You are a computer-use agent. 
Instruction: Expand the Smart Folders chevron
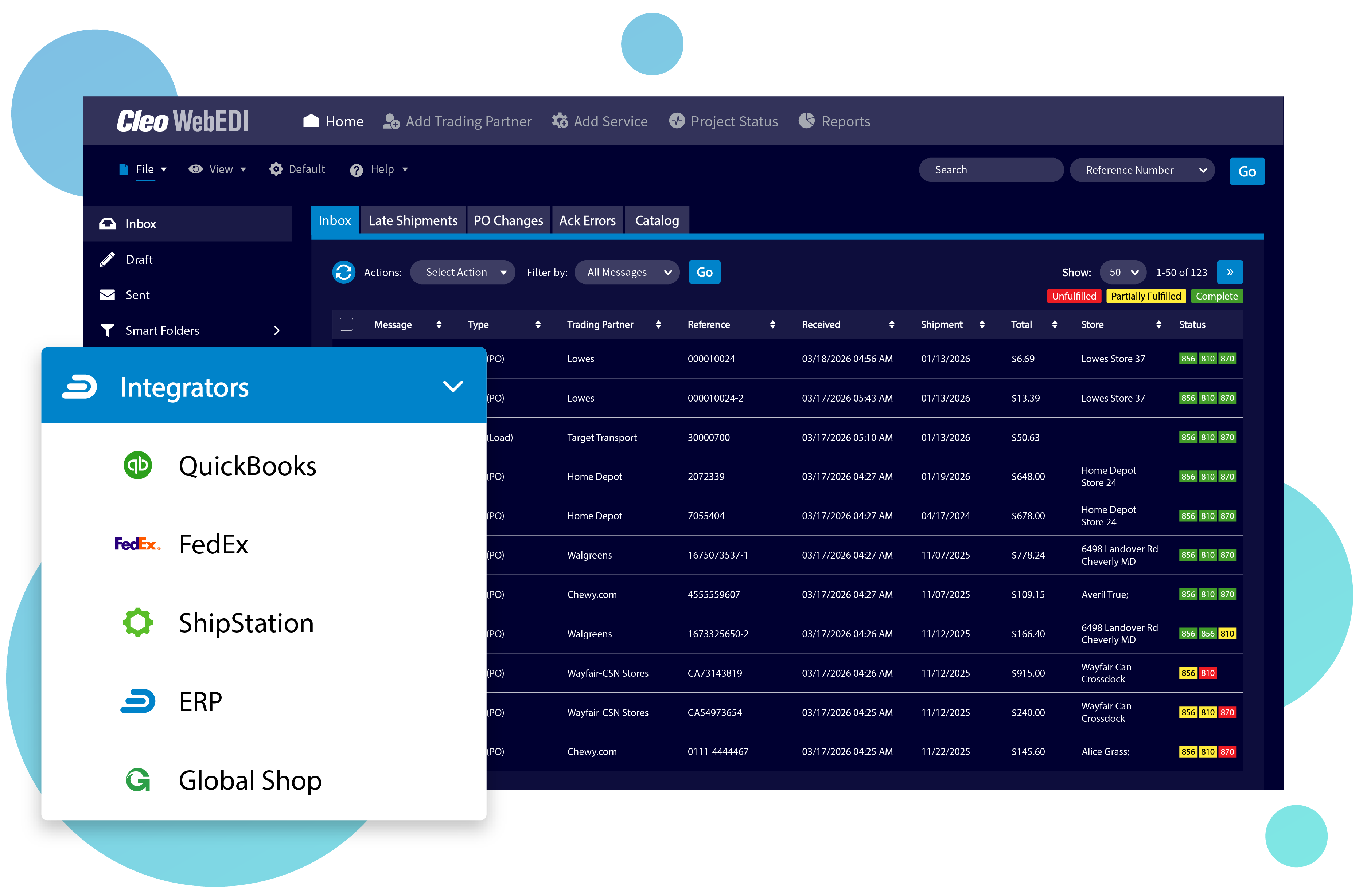[x=277, y=330]
